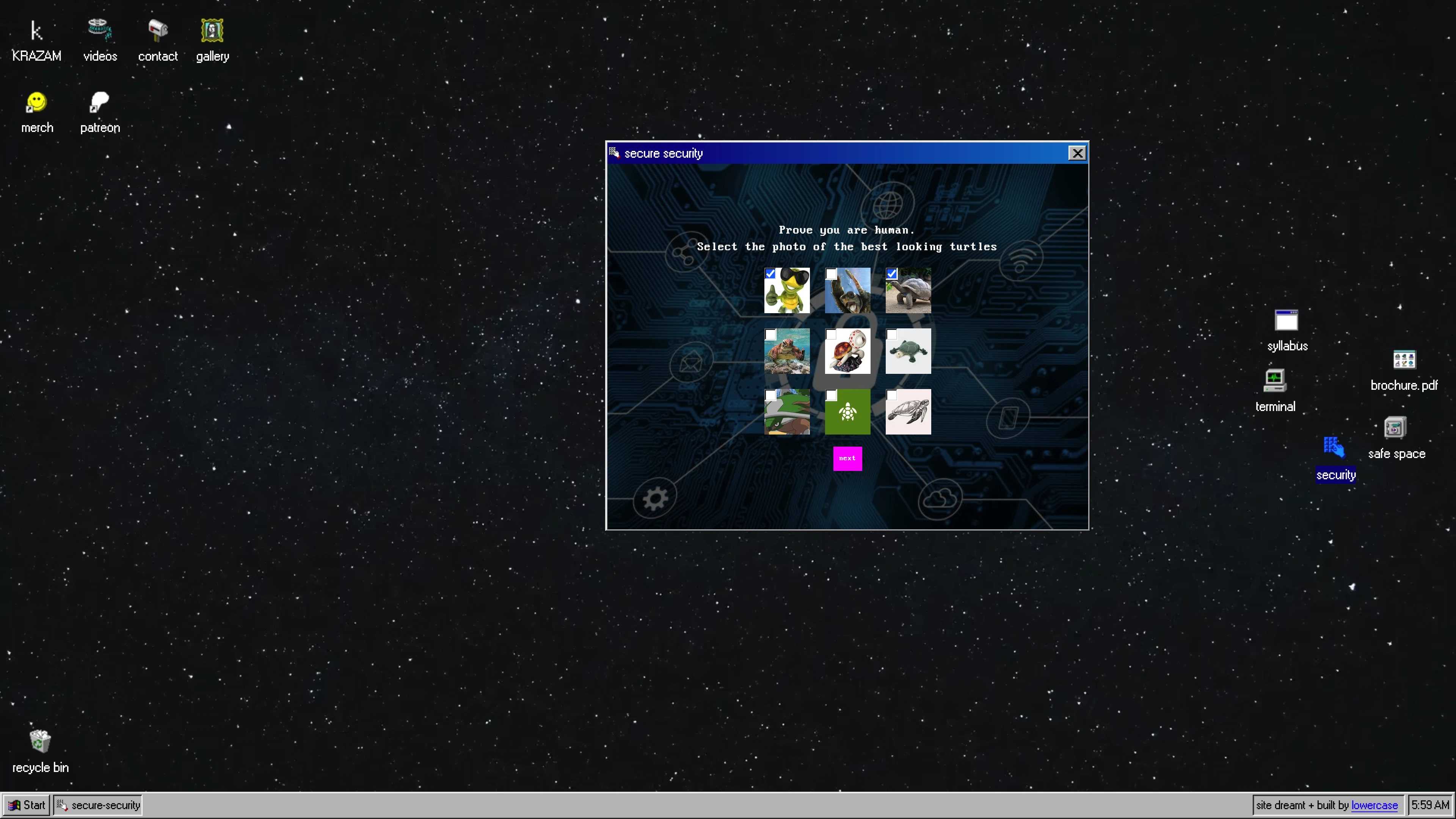The height and width of the screenshot is (819, 1456).
Task: Uncheck the sunglasses cartoon turtle checkbox
Action: click(x=770, y=274)
